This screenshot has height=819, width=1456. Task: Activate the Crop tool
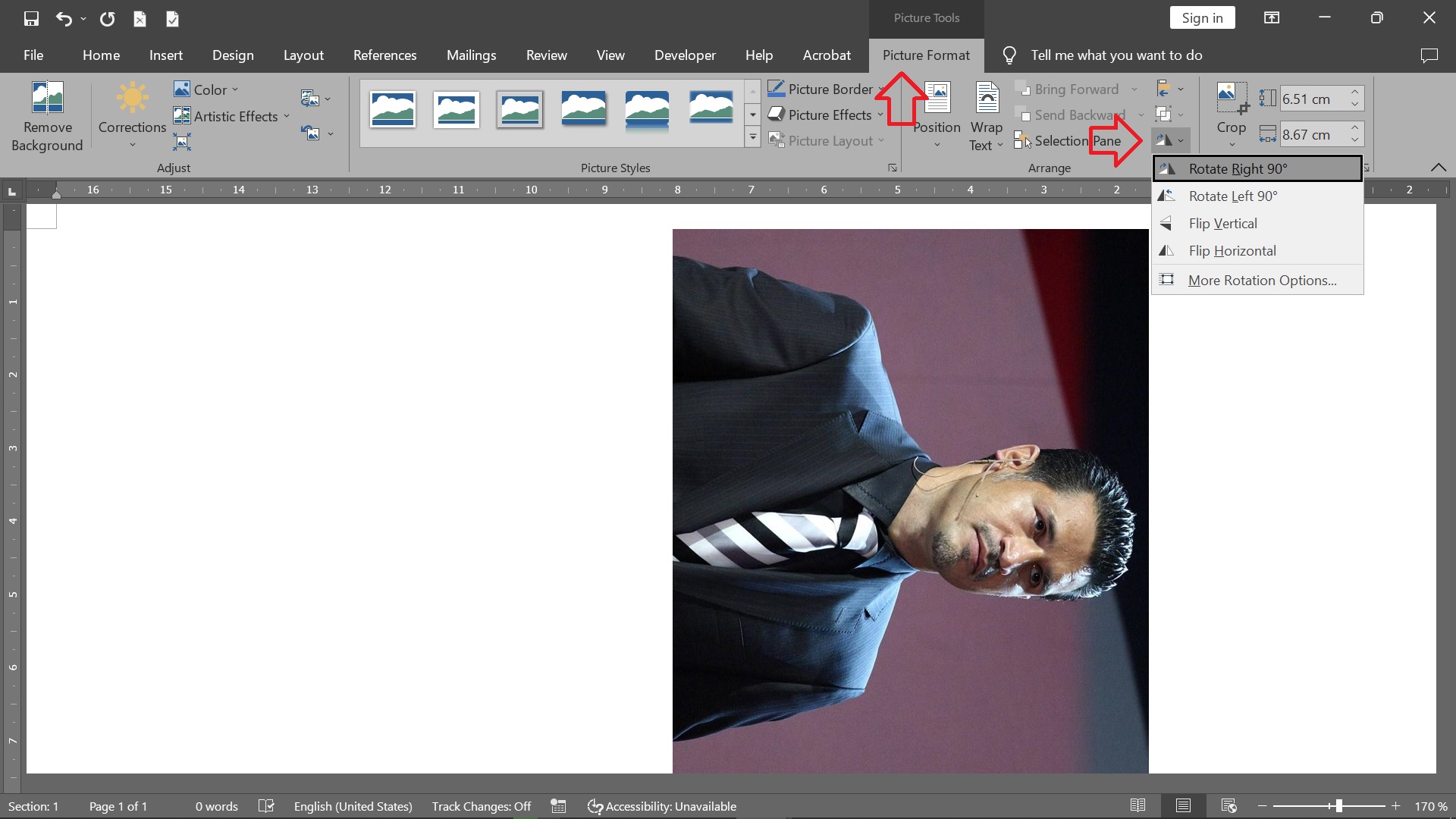[x=1232, y=115]
